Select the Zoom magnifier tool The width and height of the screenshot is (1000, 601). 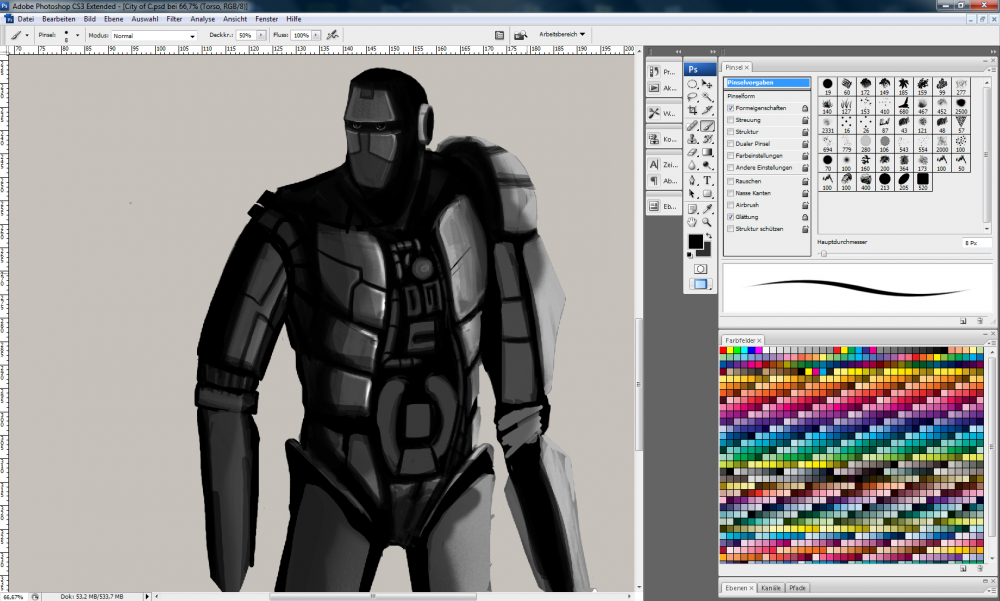pyautogui.click(x=707, y=222)
